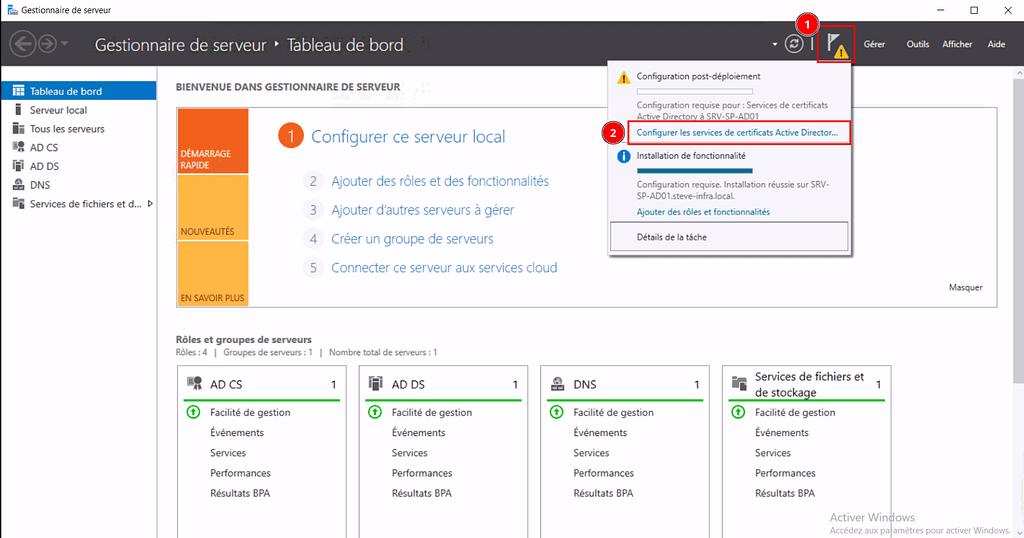Image resolution: width=1024 pixels, height=538 pixels.
Task: Click the forward navigation arrow button
Action: (x=46, y=44)
